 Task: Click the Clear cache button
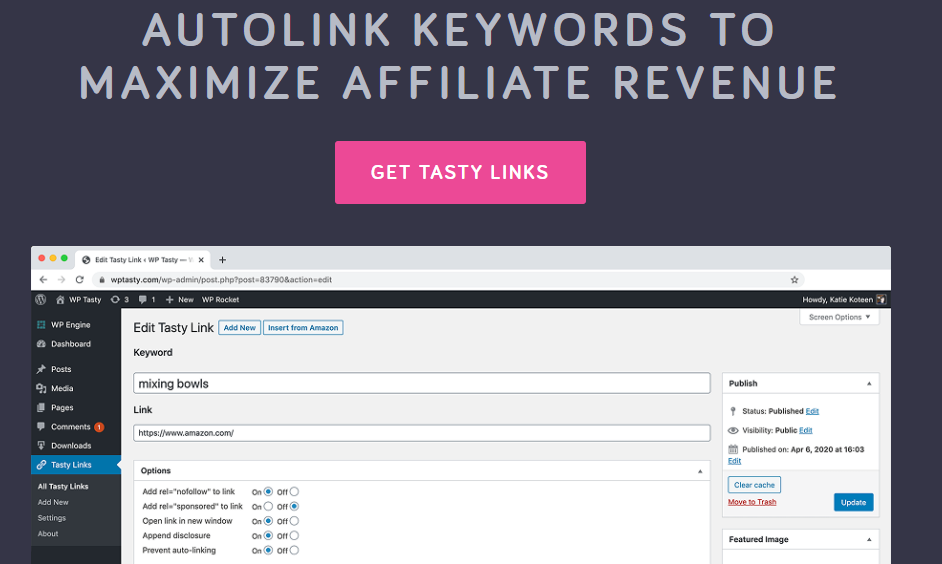click(754, 485)
